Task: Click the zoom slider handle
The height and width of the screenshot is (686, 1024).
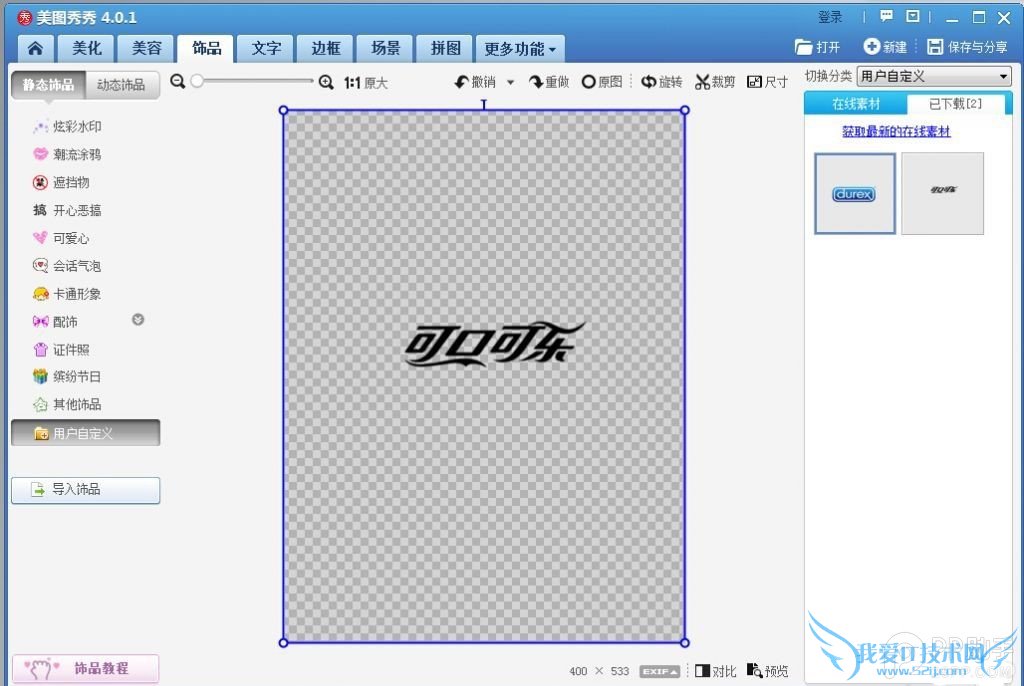Action: pos(197,82)
